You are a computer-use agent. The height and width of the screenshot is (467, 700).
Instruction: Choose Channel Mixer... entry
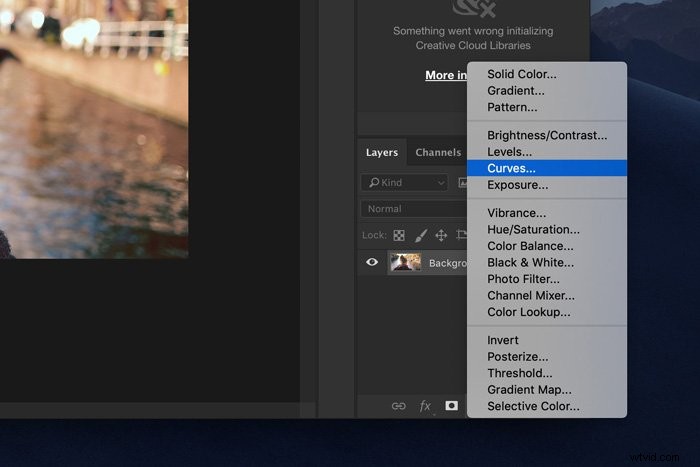pyautogui.click(x=546, y=296)
